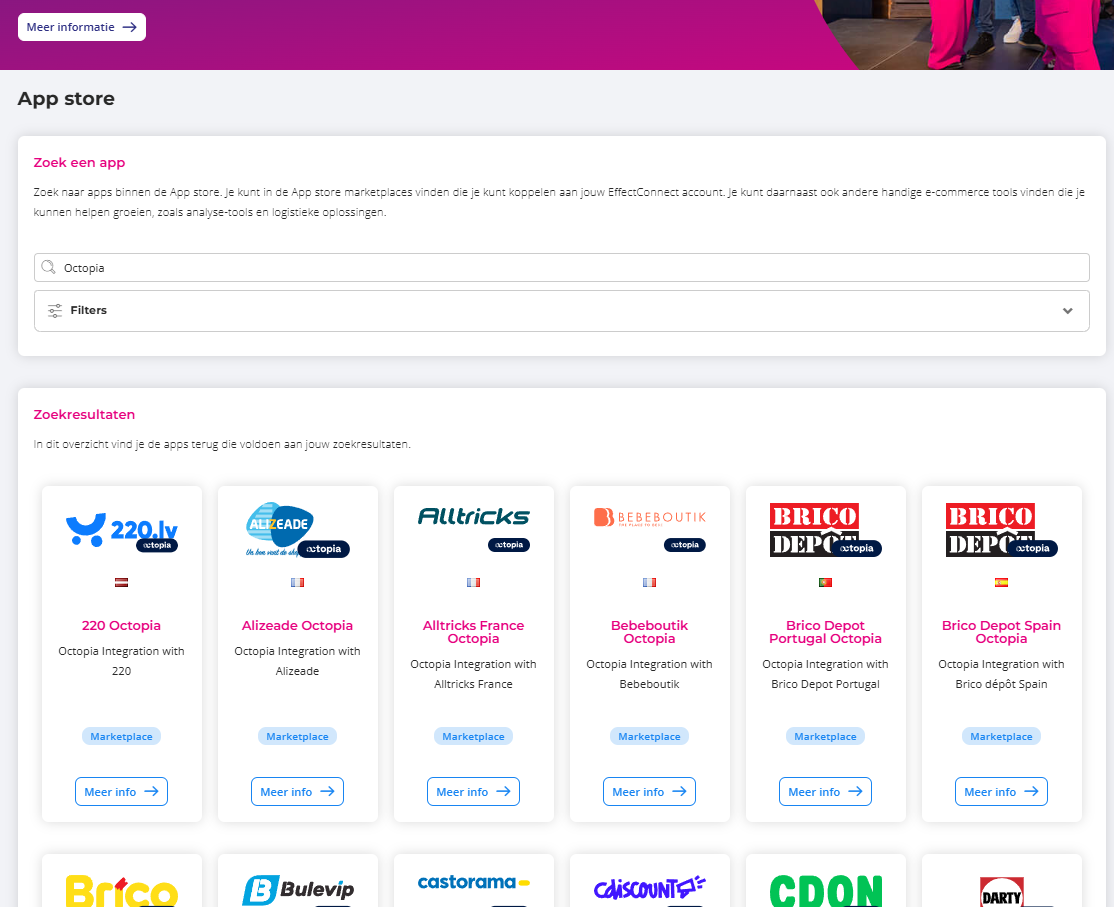
Task: Click Meer info for Brico Depot Portugal Octopia
Action: click(x=826, y=792)
